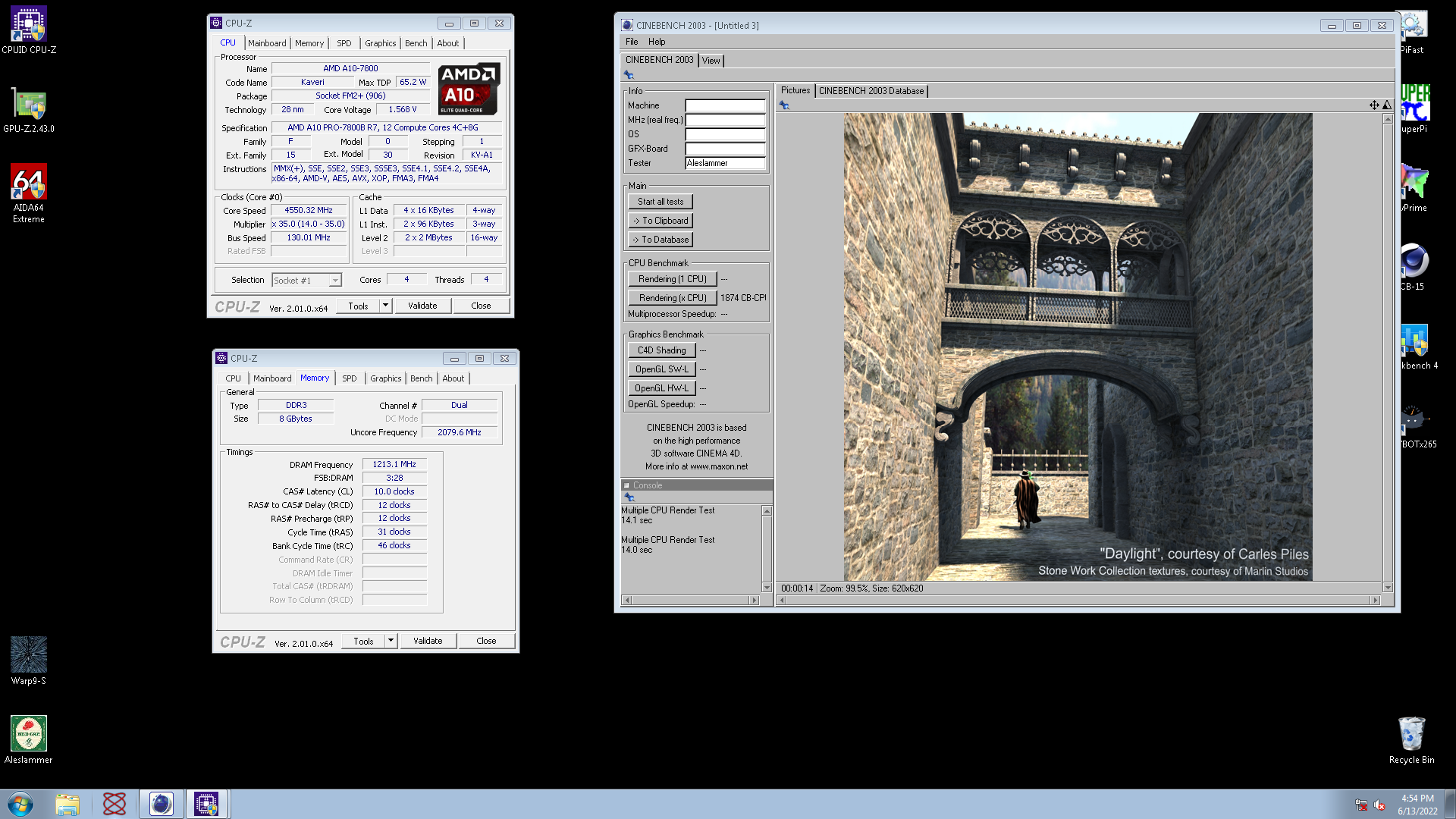This screenshot has width=1456, height=819.
Task: Click the pin icon in the Console panel
Action: click(629, 497)
